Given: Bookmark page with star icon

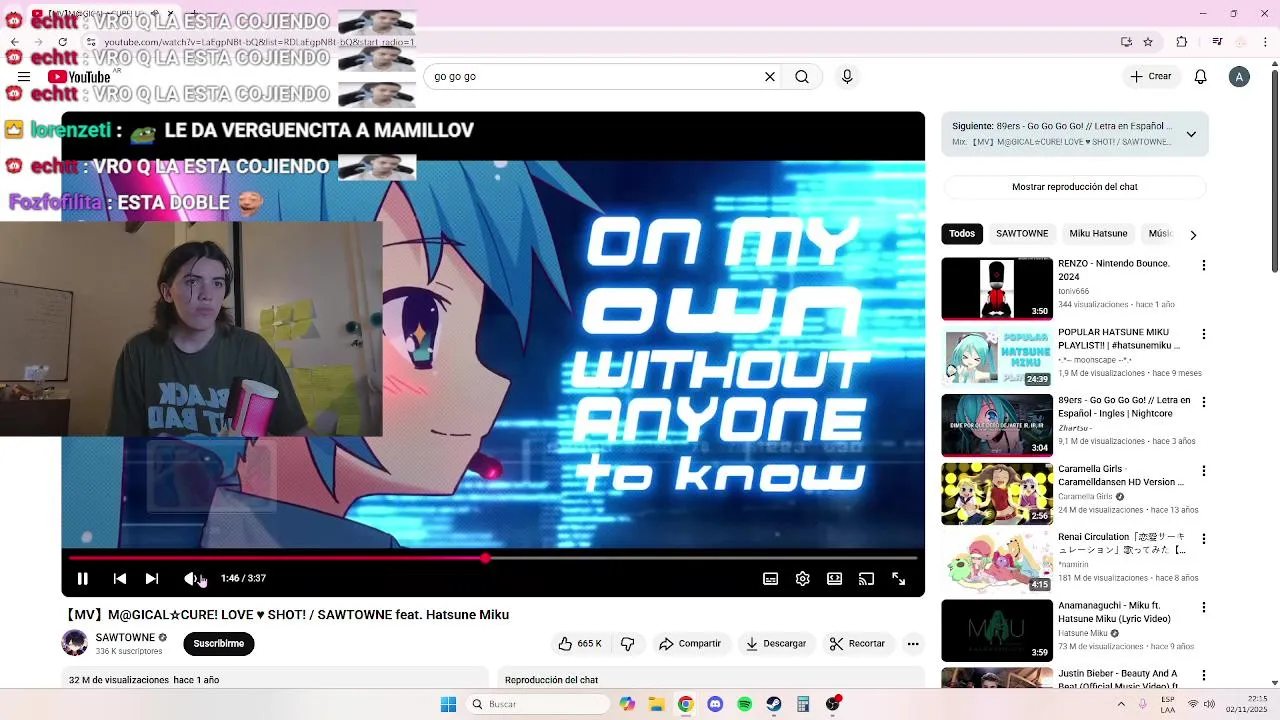Looking at the screenshot, I should (x=1148, y=42).
